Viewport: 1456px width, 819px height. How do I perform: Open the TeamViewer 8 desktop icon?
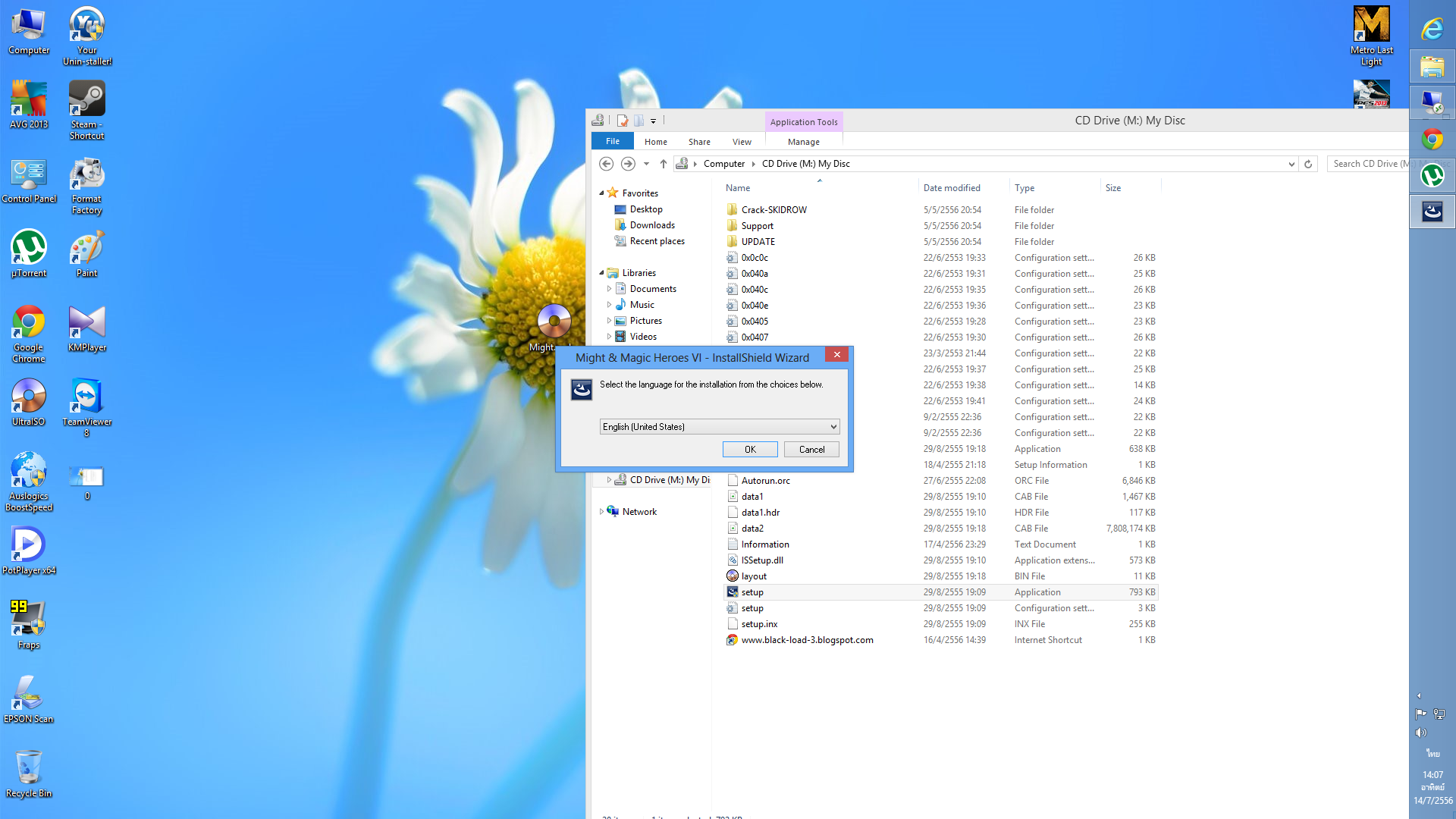(86, 397)
